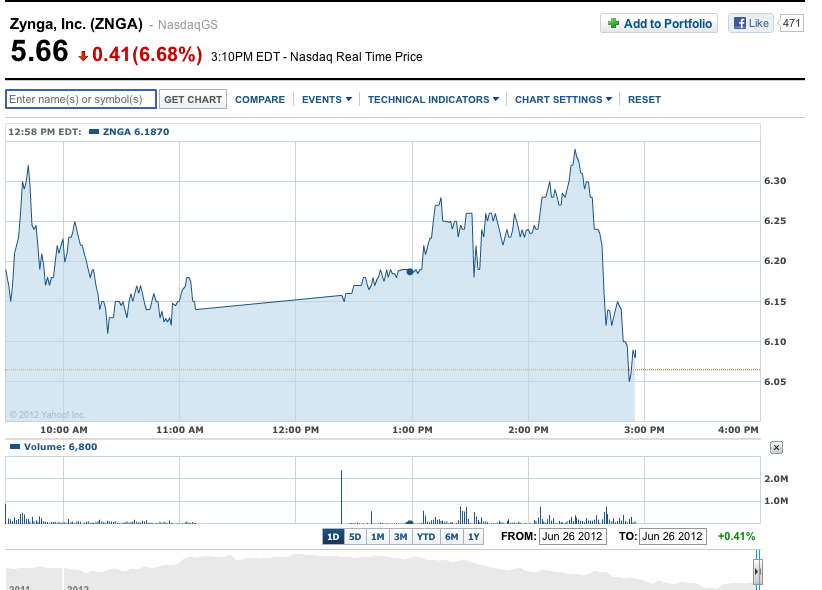822x590 pixels.
Task: Click the Volume: 6,800 label
Action: [x=60, y=447]
